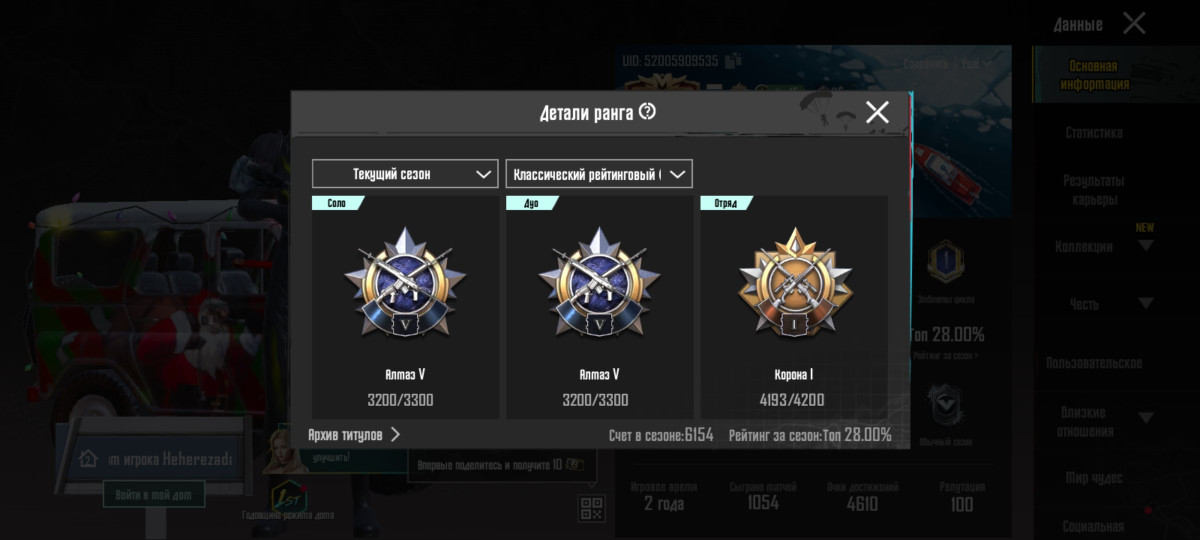Open the Пользовательское menu item
The image size is (1200, 540).
click(x=1094, y=362)
